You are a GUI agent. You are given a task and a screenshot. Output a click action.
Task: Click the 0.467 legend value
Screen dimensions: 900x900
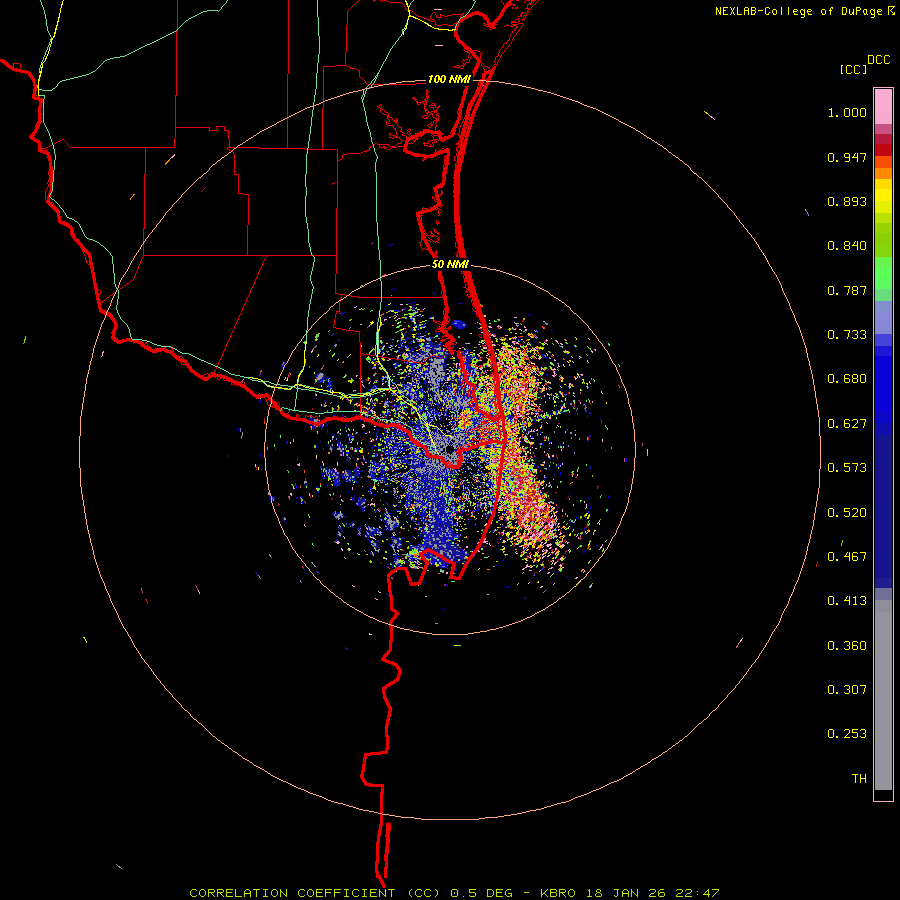click(847, 557)
